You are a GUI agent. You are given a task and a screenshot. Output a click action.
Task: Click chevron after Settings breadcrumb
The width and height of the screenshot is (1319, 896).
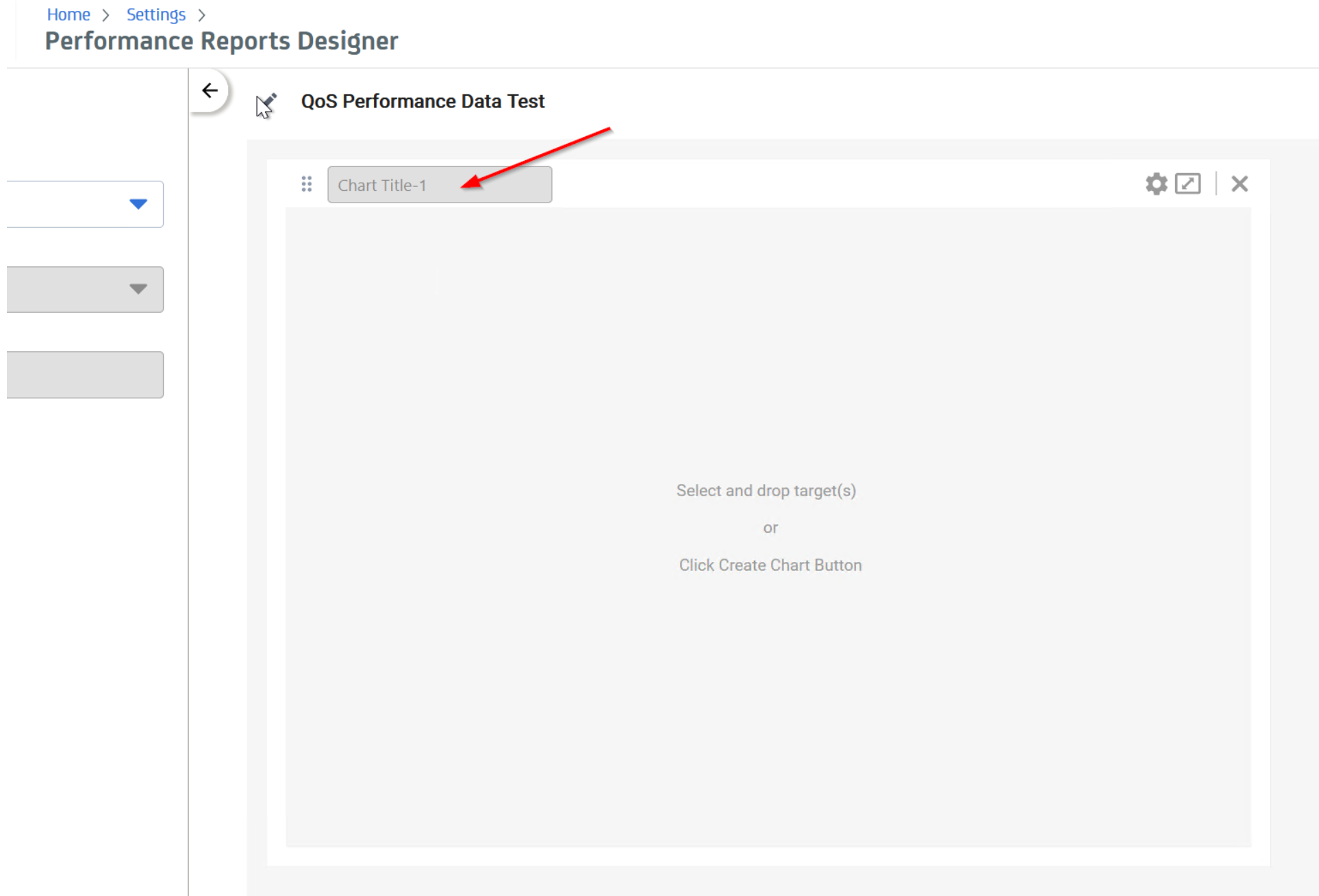(202, 15)
